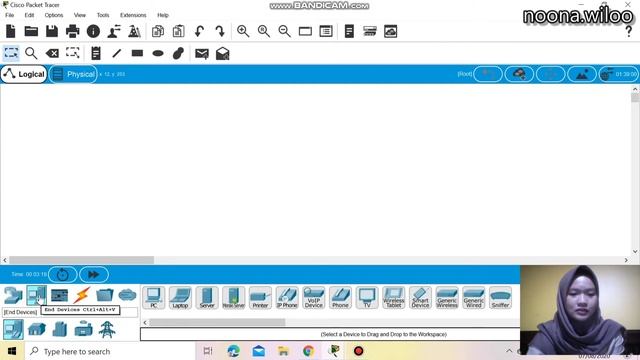Image resolution: width=640 pixels, height=360 pixels.
Task: Choose the Select tool
Action: click(11, 53)
